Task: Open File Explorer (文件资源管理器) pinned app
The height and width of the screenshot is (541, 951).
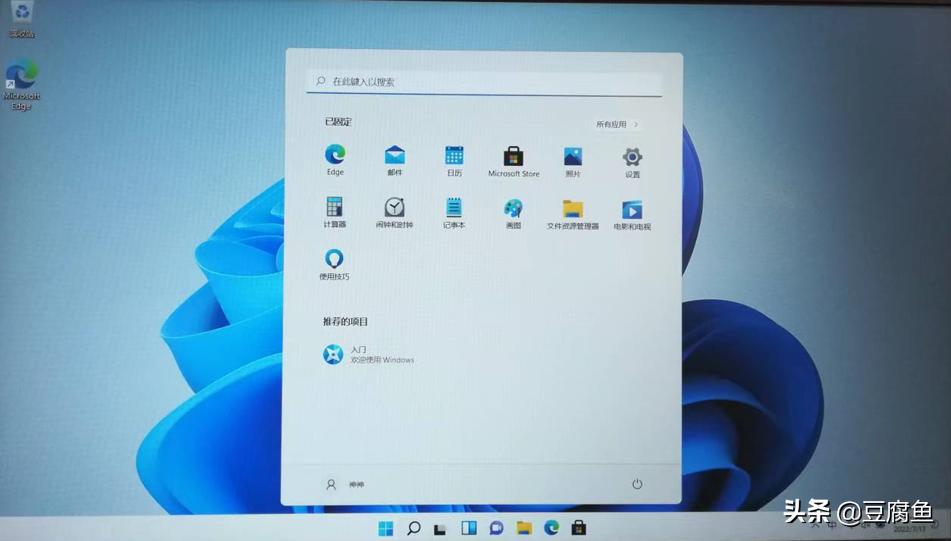Action: pos(573,213)
